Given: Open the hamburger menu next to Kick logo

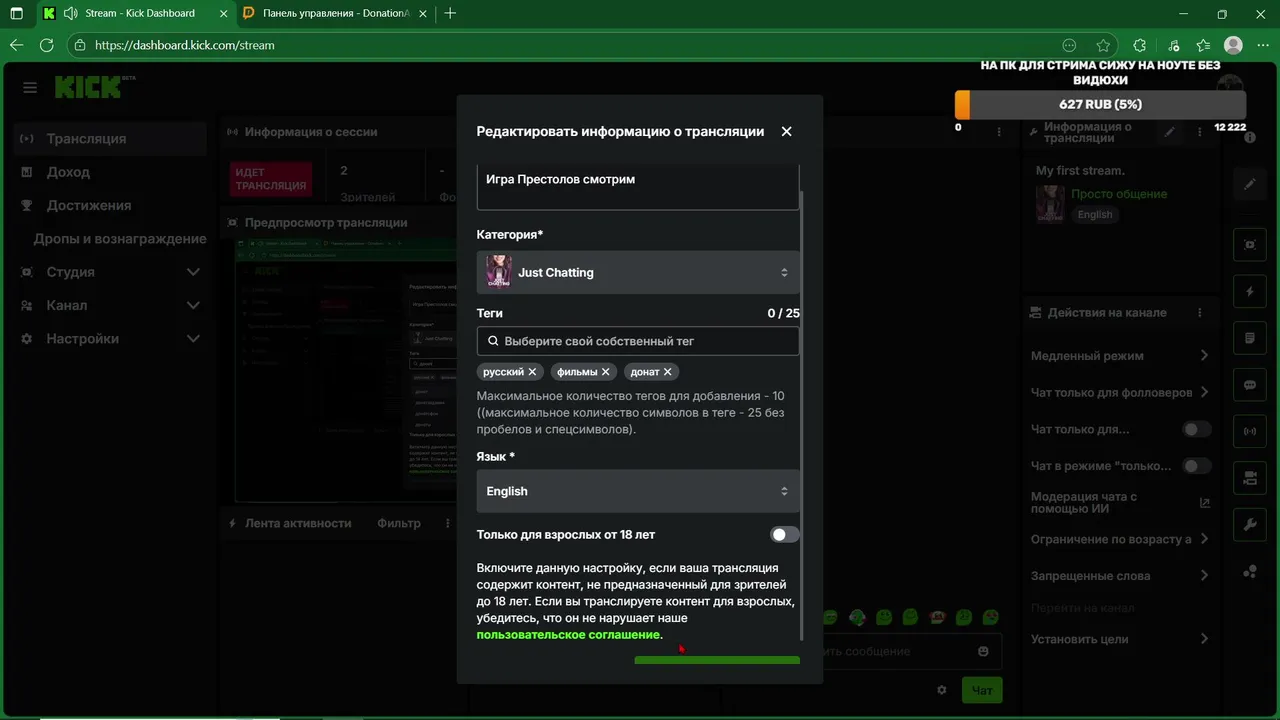Looking at the screenshot, I should (30, 88).
